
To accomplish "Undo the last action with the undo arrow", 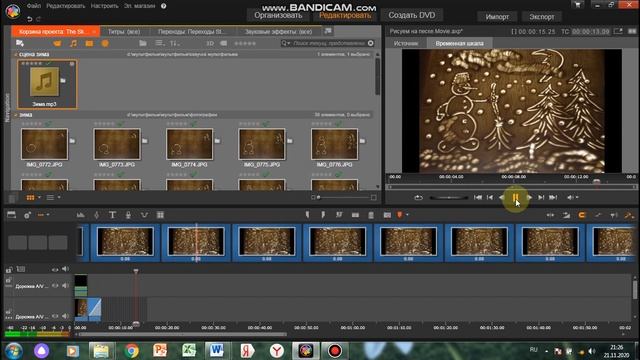I will tap(30, 19).
